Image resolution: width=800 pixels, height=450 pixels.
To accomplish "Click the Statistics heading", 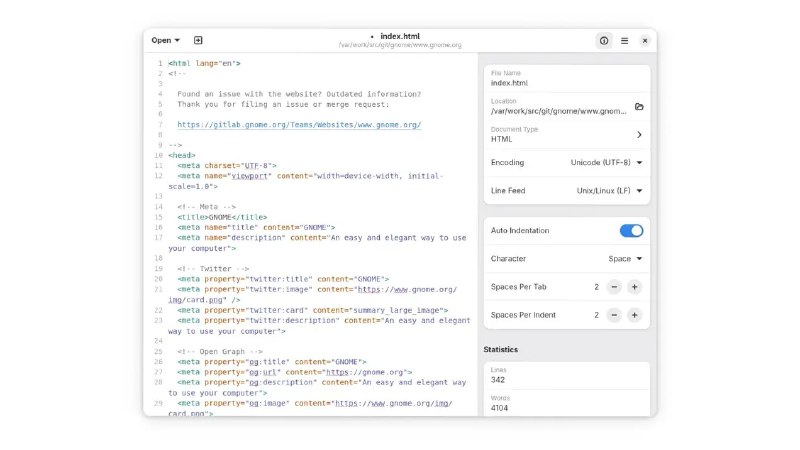I will [x=501, y=349].
